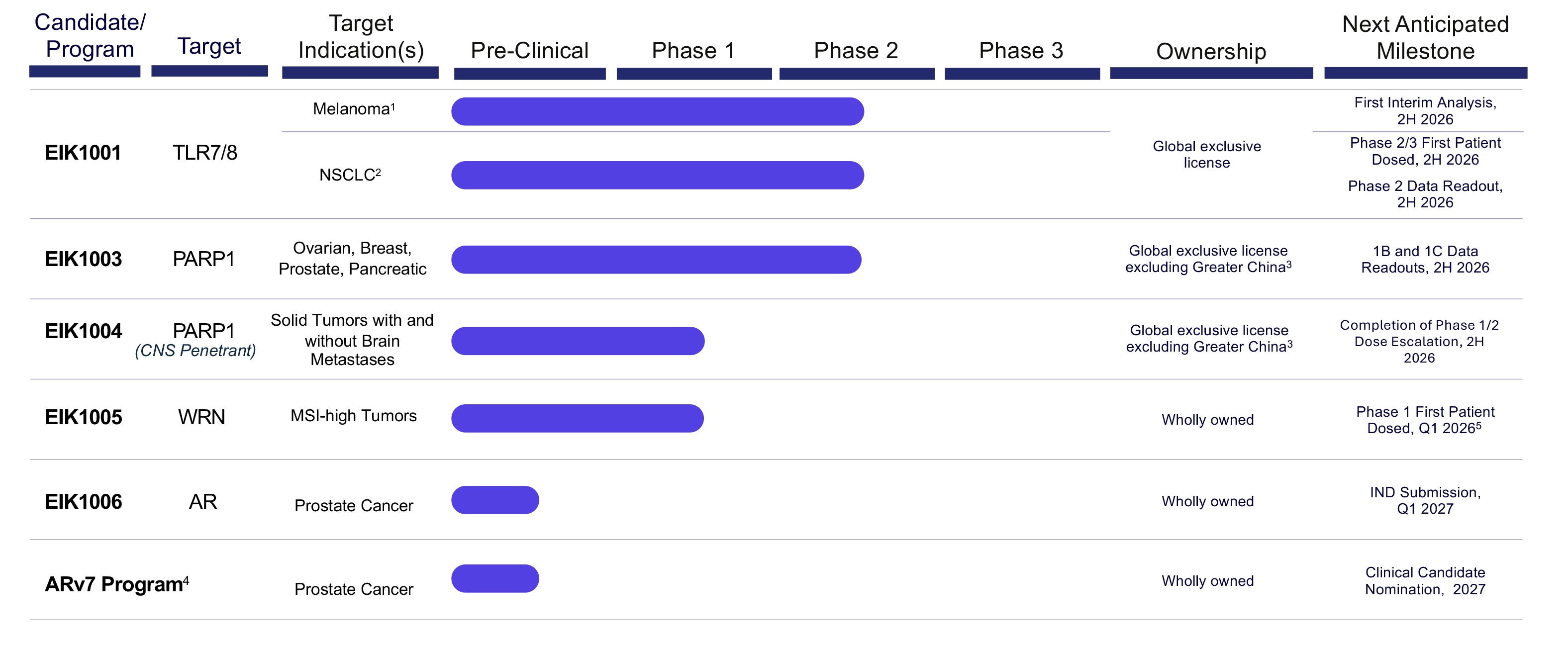Select the WRN target label
The width and height of the screenshot is (1568, 647).
pyautogui.click(x=201, y=418)
